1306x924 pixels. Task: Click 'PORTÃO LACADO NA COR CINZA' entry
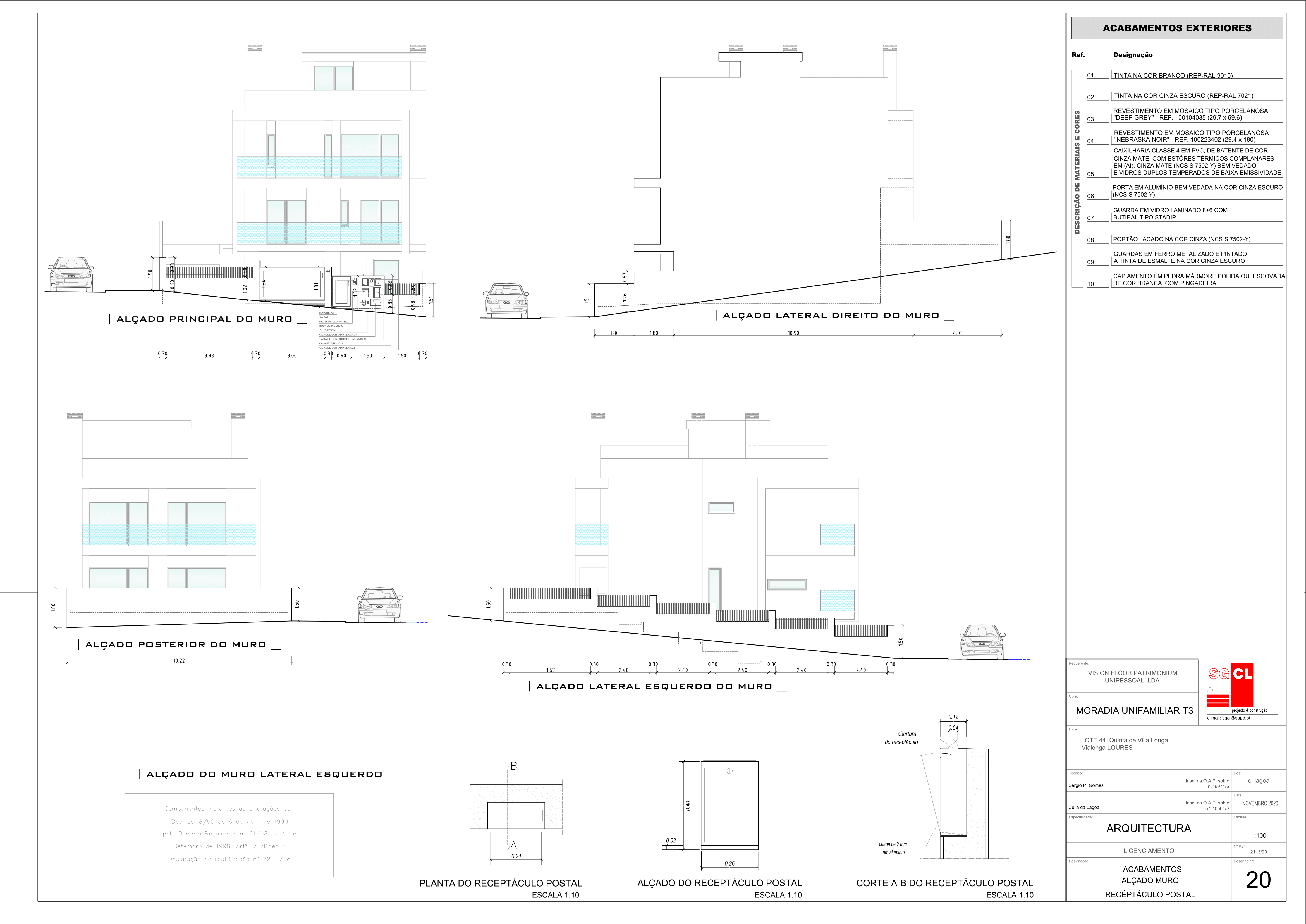pos(1181,239)
